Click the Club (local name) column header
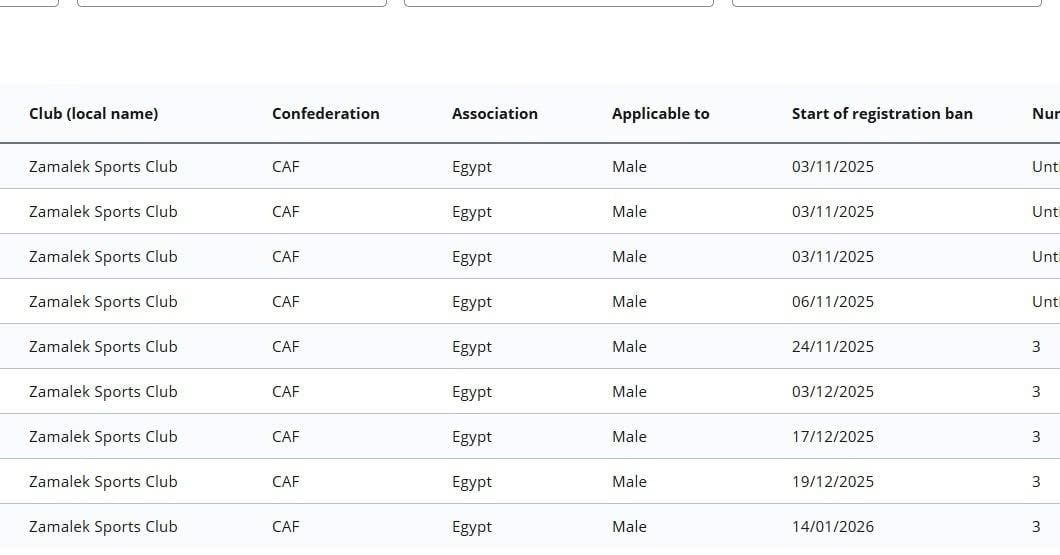 tap(93, 114)
